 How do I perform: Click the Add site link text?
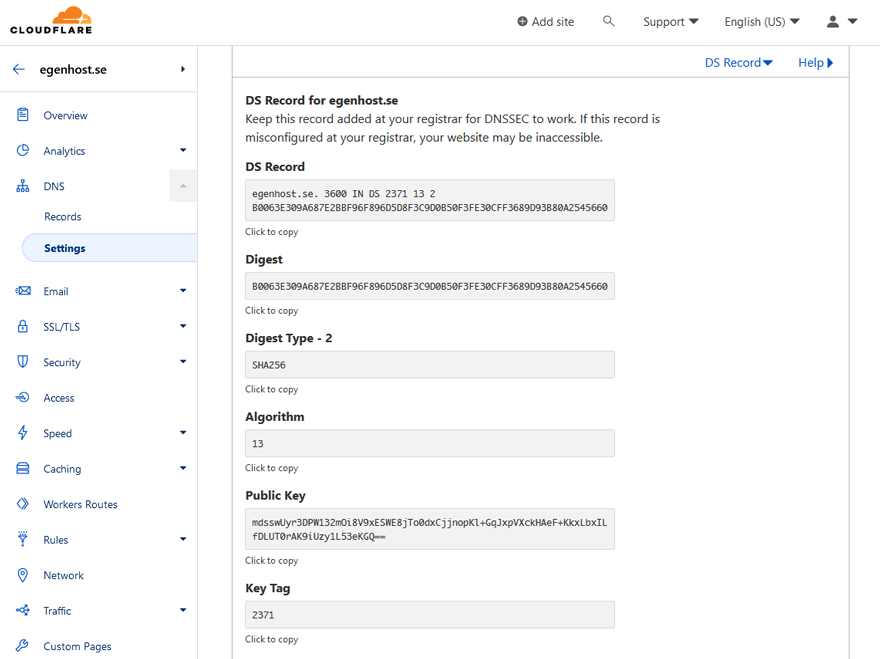click(x=553, y=21)
